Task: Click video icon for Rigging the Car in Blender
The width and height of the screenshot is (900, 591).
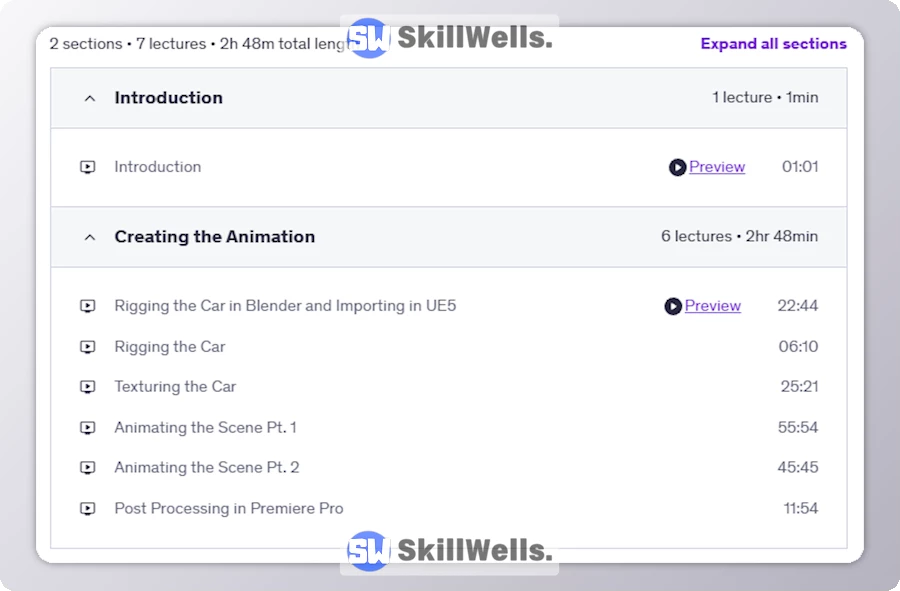Action: click(x=88, y=306)
